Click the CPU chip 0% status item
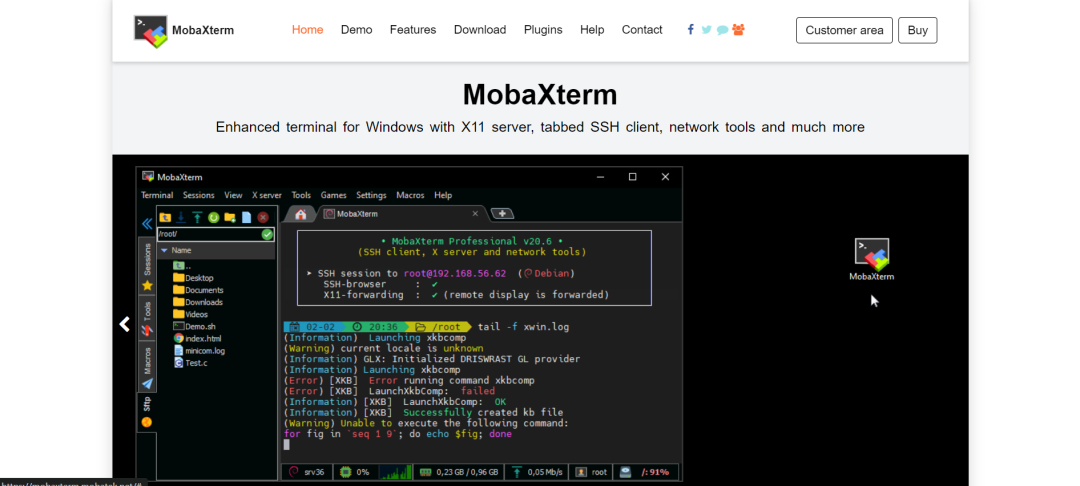 click(355, 472)
